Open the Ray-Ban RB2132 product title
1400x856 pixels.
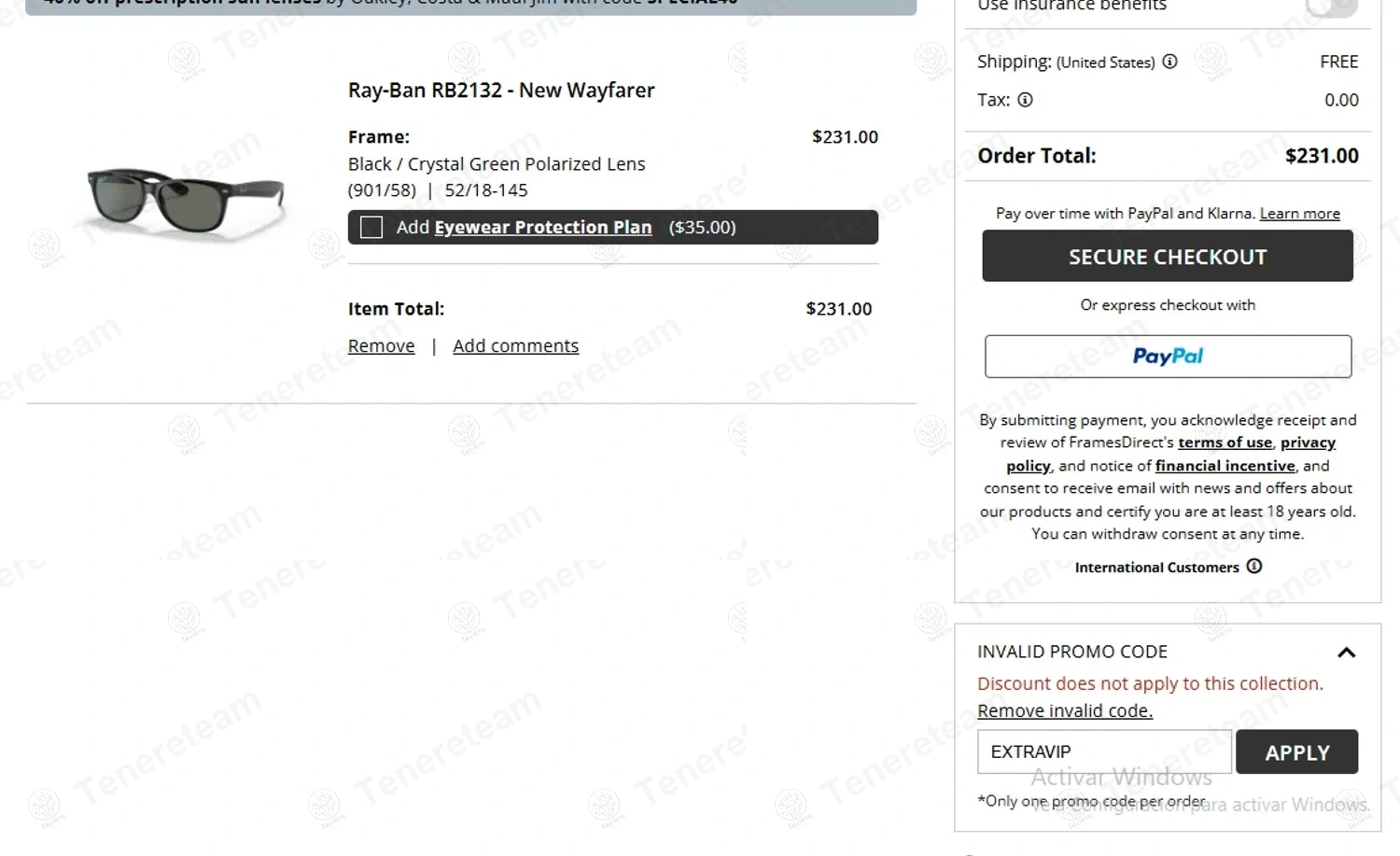coord(501,91)
